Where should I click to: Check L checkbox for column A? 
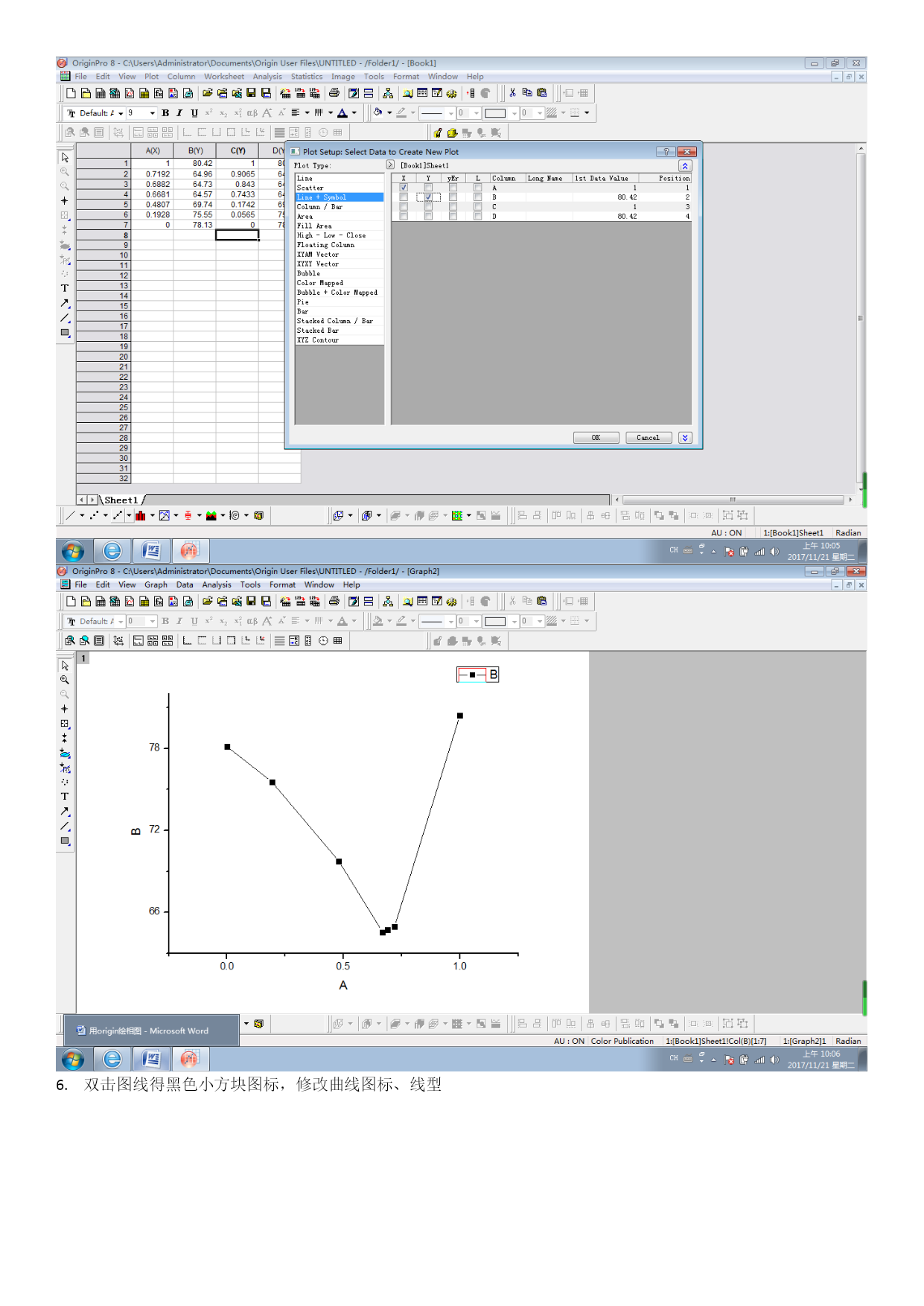[x=477, y=188]
